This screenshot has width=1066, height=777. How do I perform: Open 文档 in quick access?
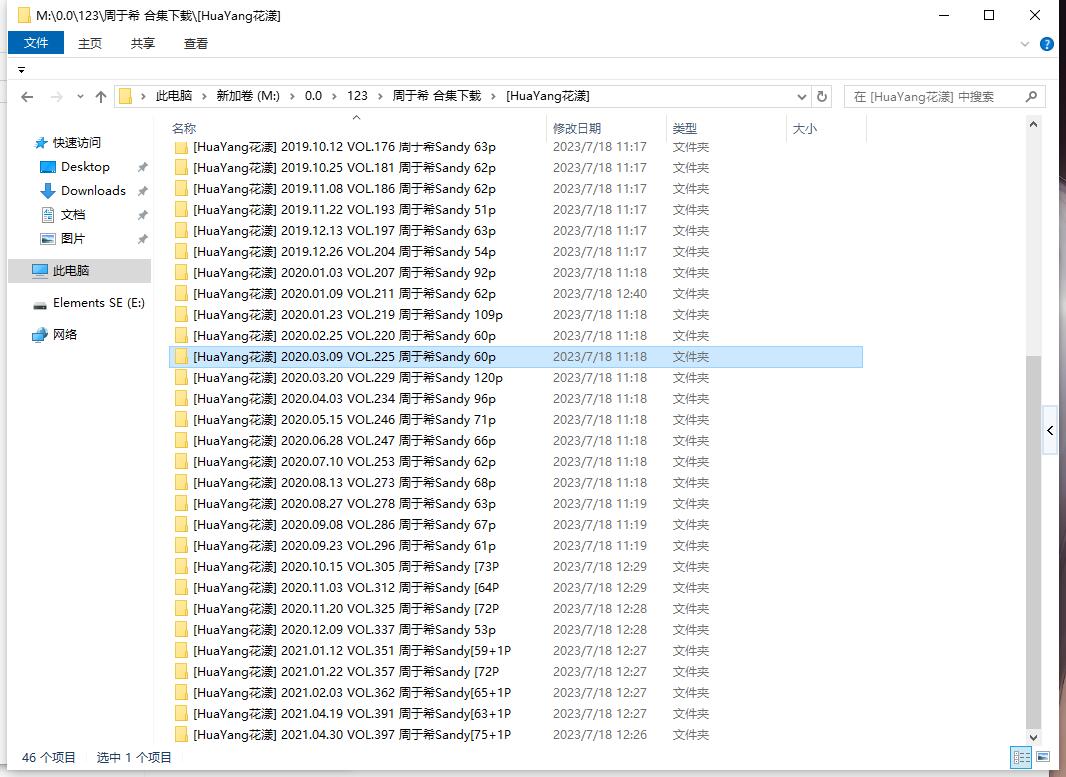point(73,215)
